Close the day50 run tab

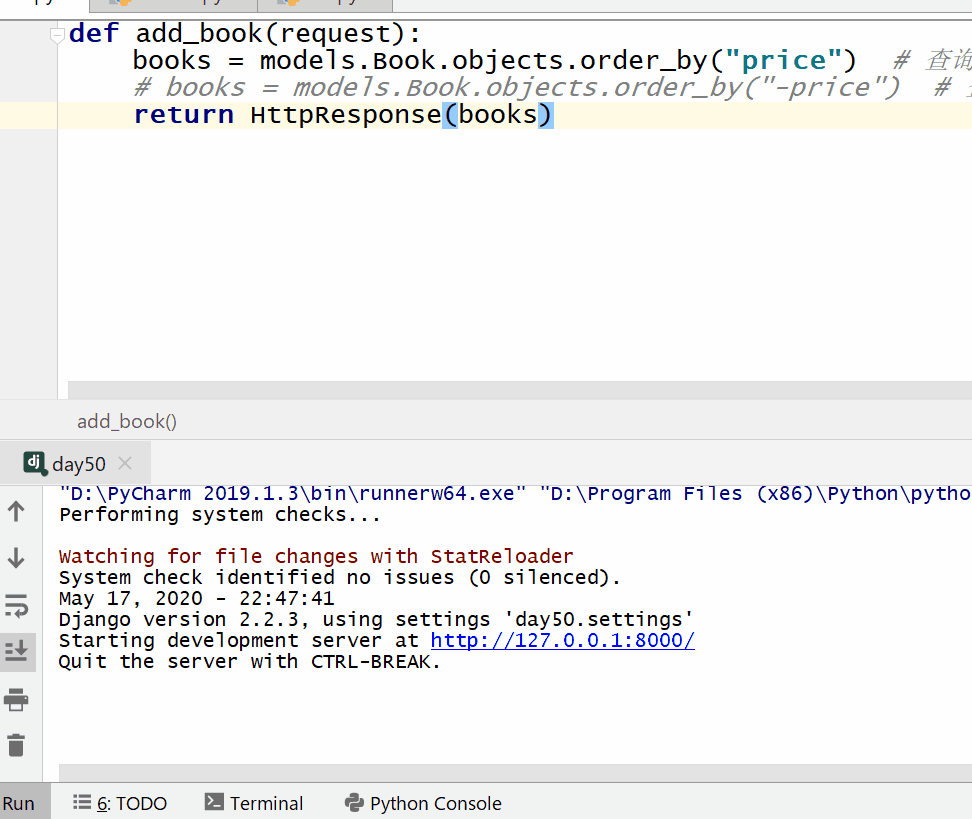pyautogui.click(x=125, y=463)
